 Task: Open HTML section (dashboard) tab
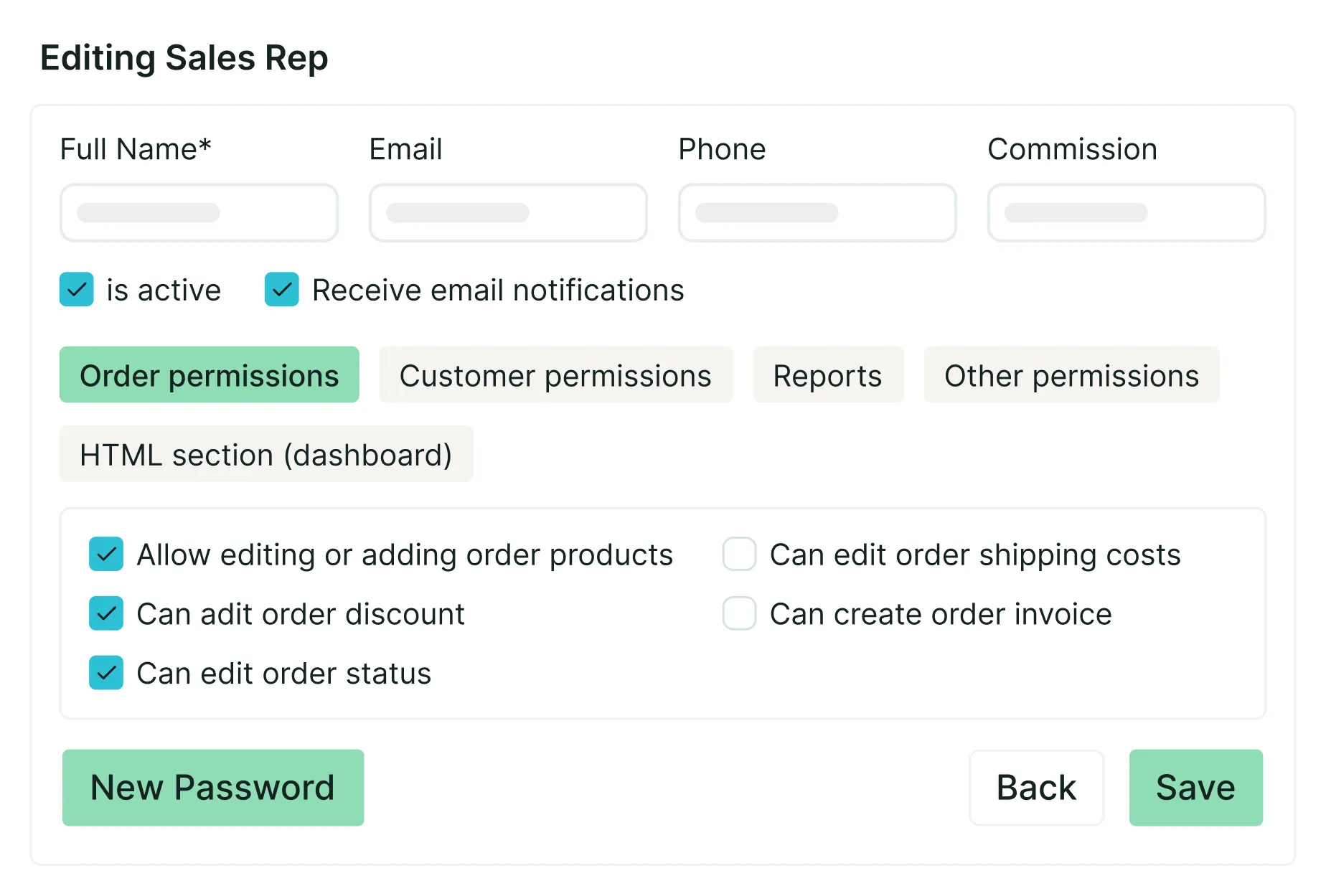coord(266,454)
